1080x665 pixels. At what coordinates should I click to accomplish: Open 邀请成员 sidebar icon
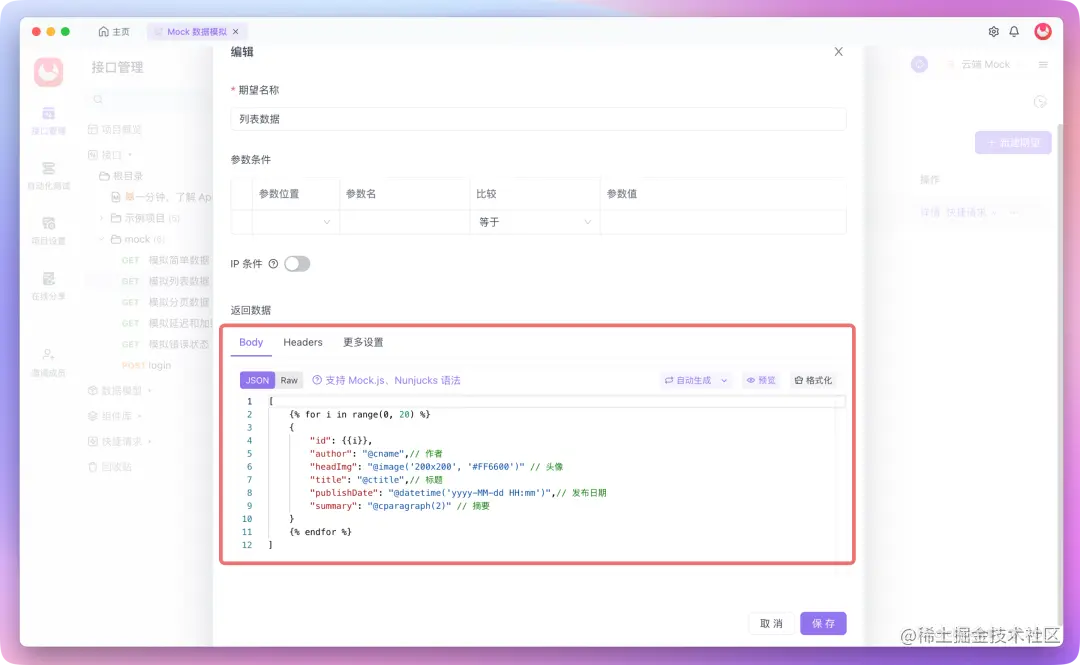pos(48,362)
